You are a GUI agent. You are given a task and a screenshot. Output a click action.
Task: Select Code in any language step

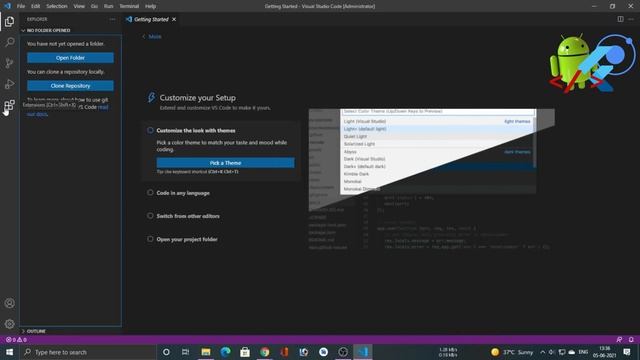[x=183, y=193]
